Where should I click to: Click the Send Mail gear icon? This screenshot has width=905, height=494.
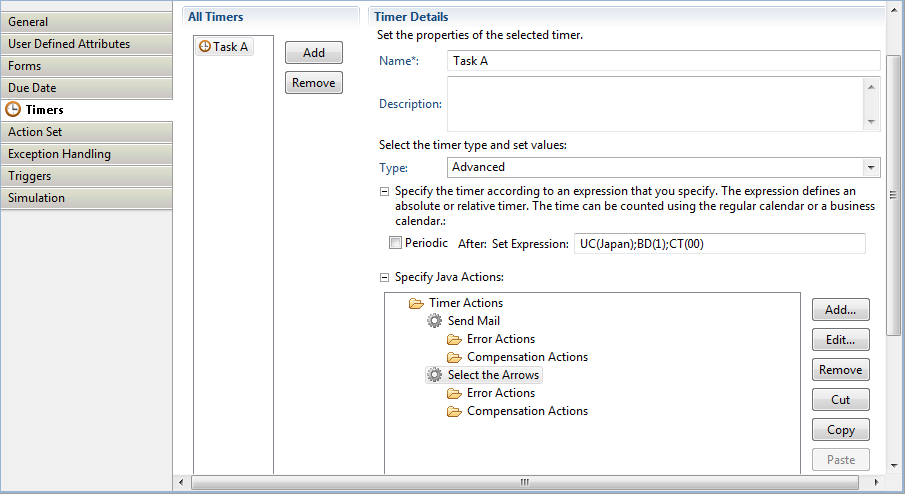pos(434,321)
